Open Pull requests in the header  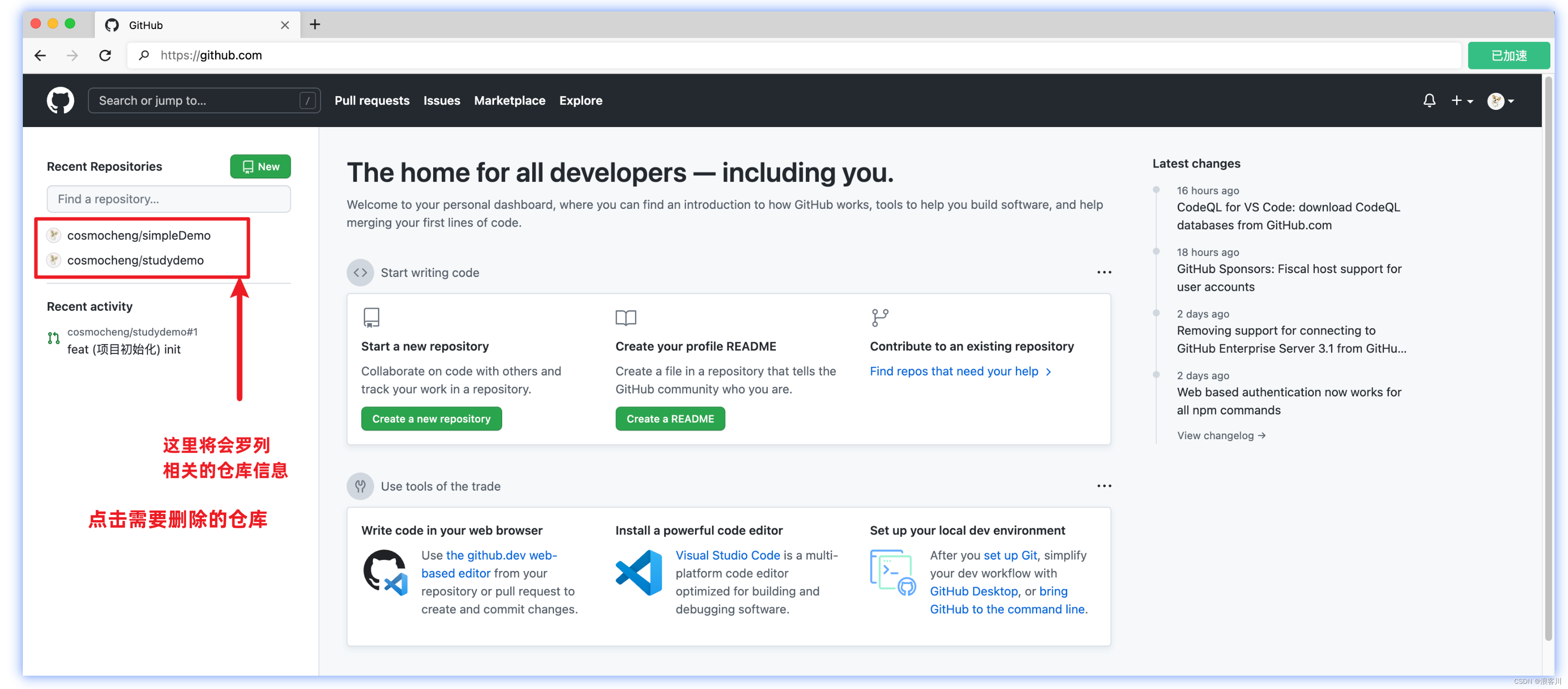tap(372, 100)
